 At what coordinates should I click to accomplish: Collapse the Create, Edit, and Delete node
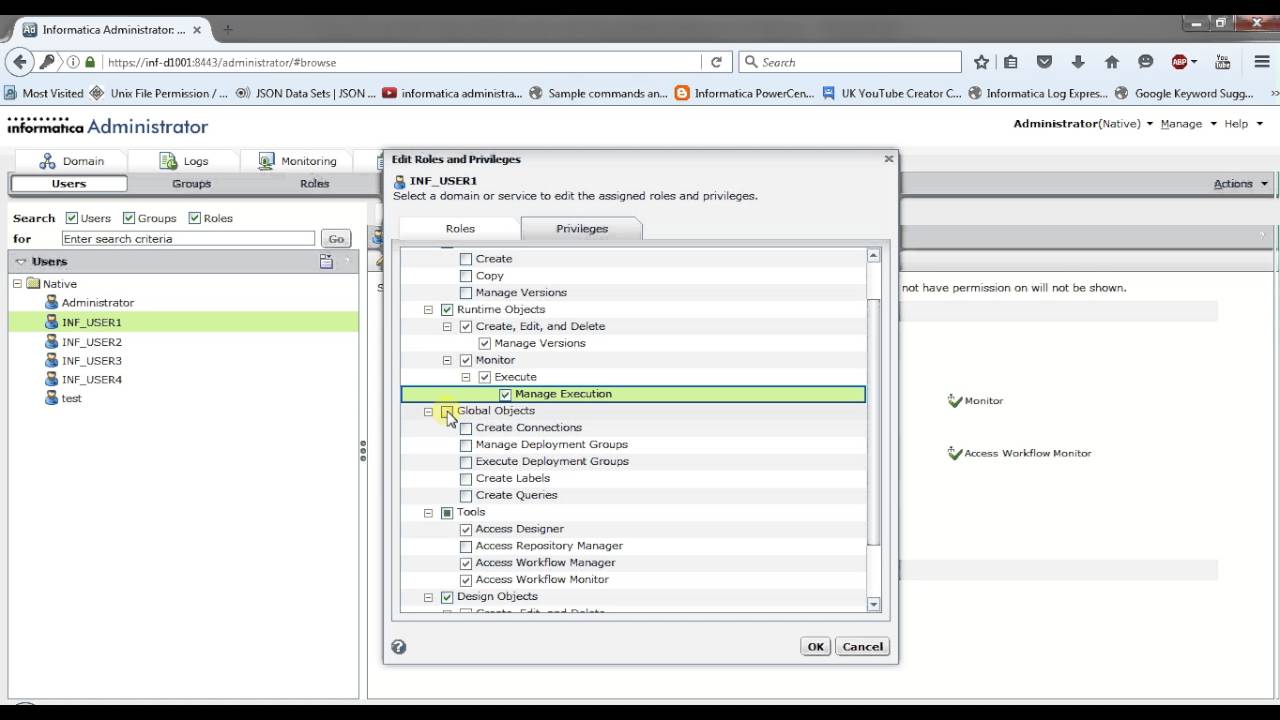(x=447, y=327)
